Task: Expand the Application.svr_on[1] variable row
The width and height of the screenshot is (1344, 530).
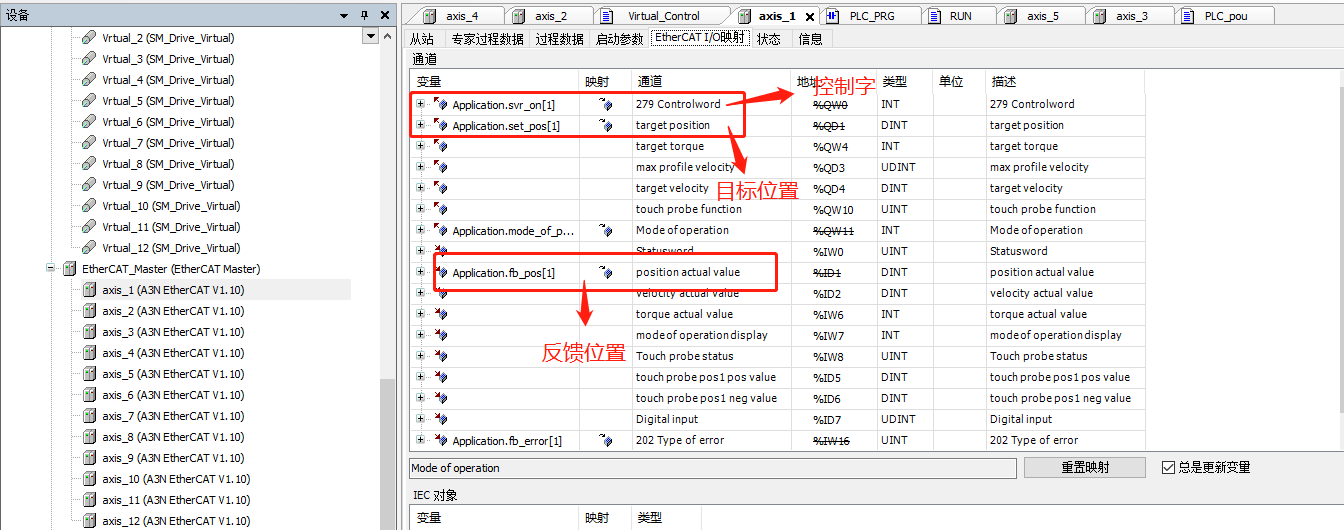Action: (420, 104)
